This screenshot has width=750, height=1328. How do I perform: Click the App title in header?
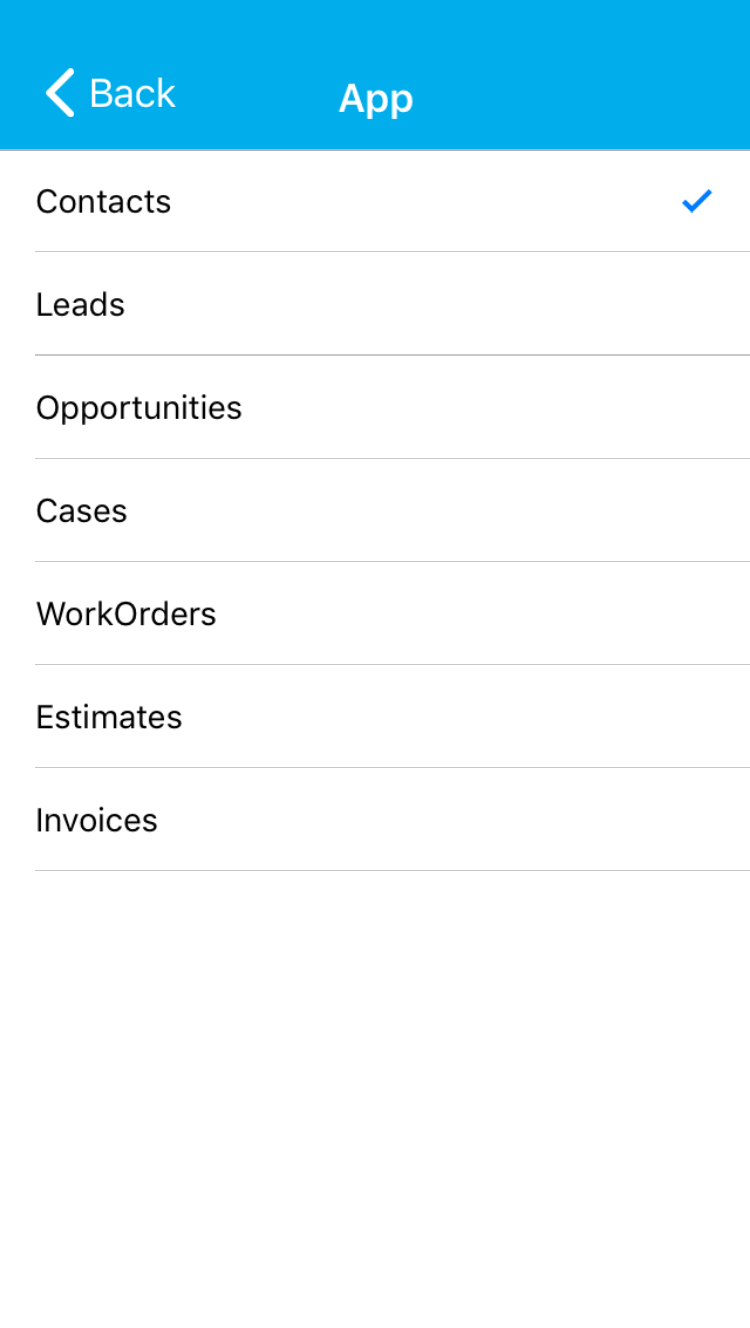point(375,98)
